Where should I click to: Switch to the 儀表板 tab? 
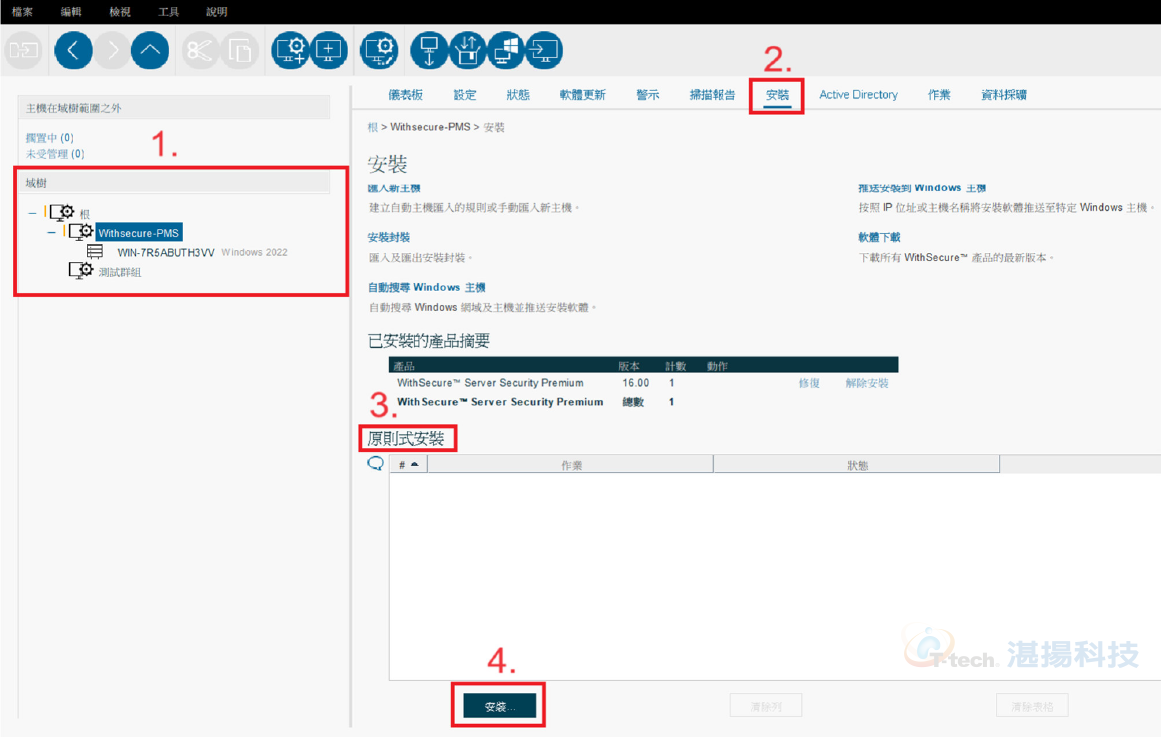point(406,94)
